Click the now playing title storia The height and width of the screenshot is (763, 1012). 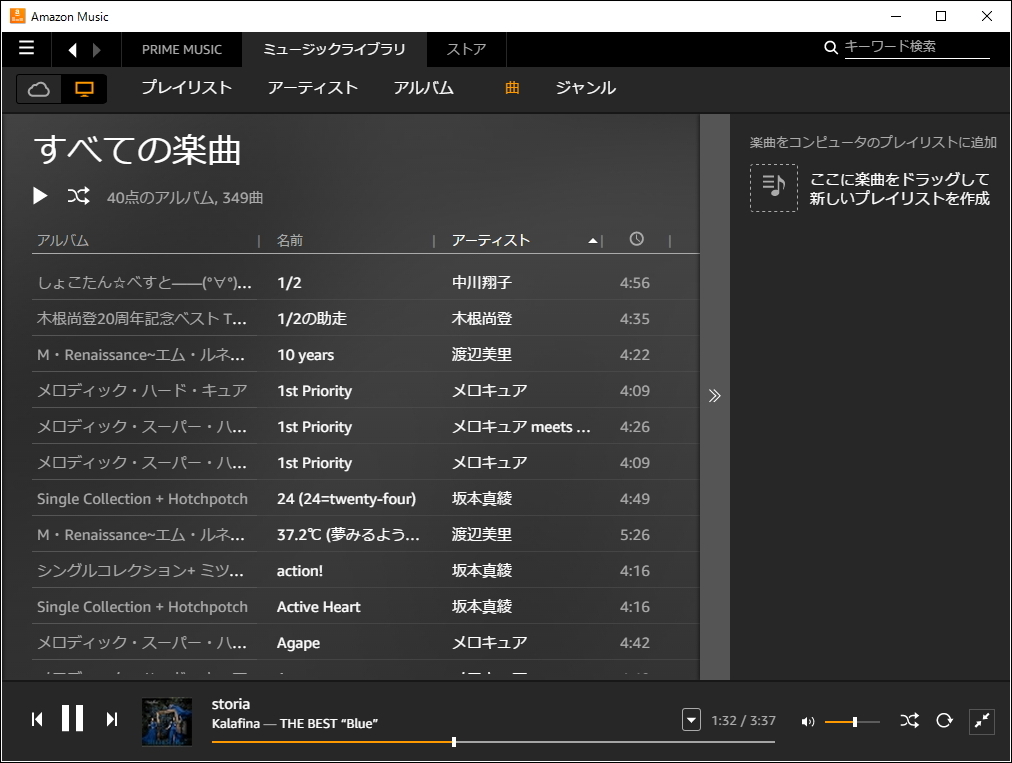tap(230, 704)
